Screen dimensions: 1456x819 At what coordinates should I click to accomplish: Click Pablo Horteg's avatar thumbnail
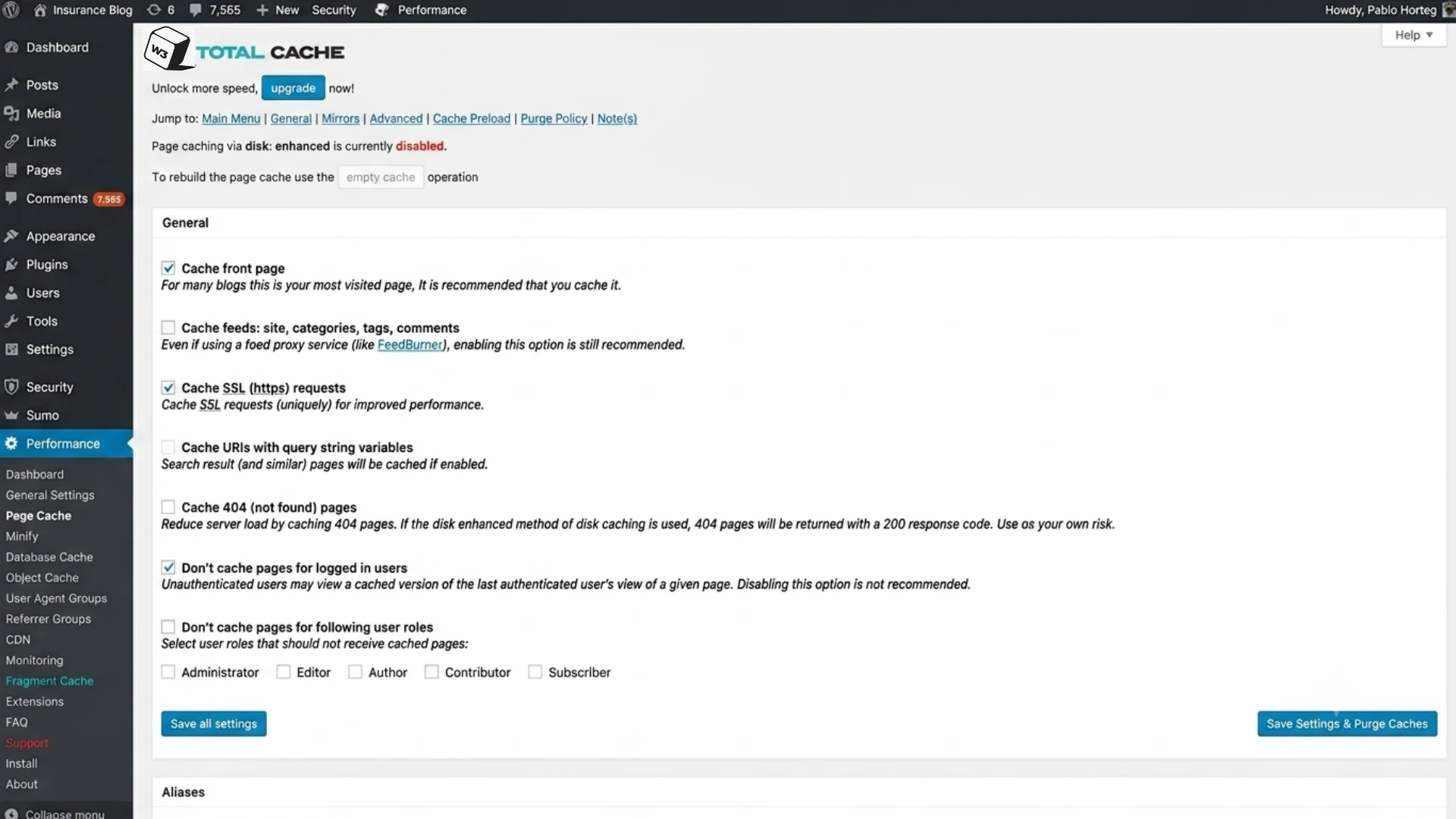(x=1448, y=10)
